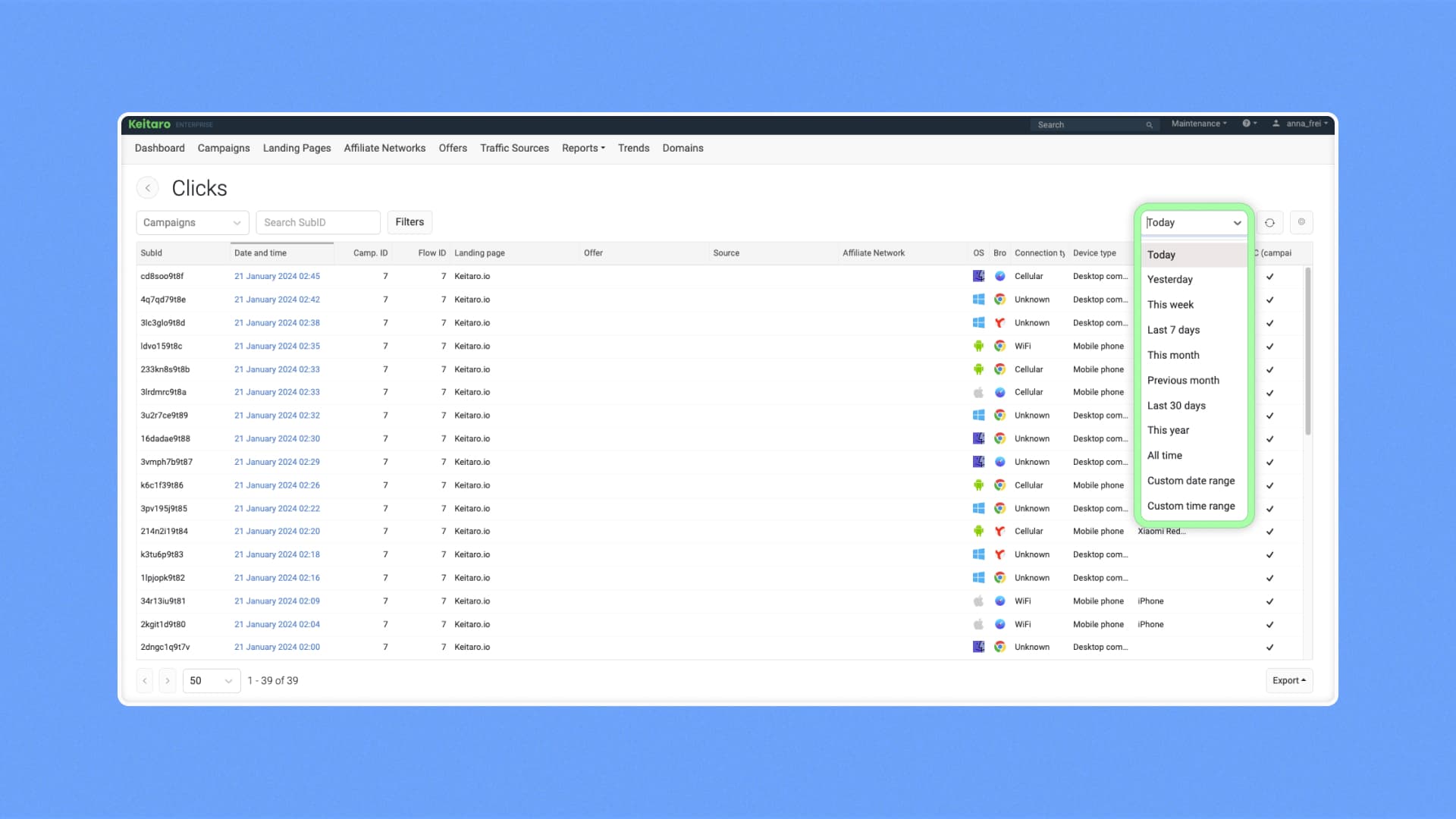Select Custom date range from the list

coord(1191,481)
